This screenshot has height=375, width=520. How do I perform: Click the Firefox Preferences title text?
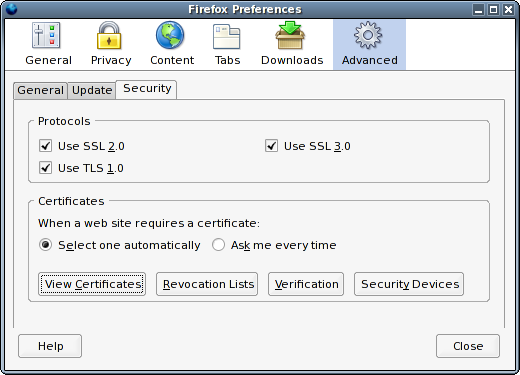coord(245,9)
